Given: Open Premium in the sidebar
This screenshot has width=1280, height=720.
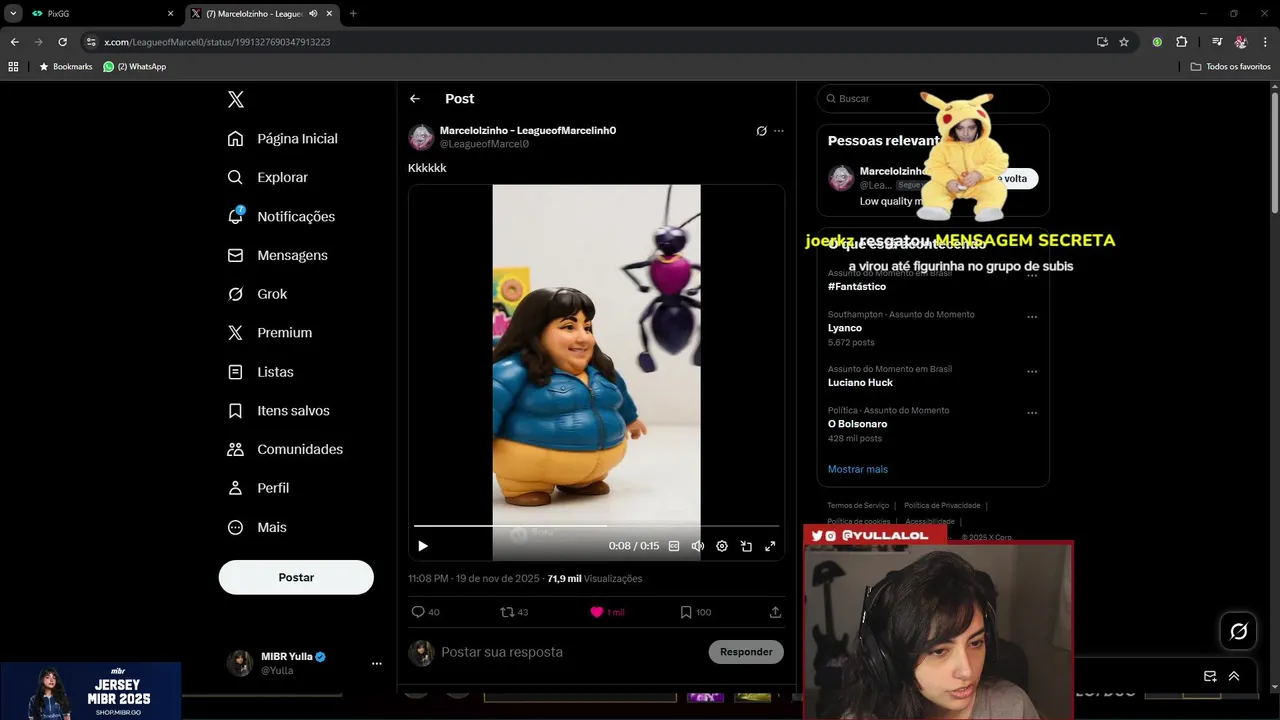Looking at the screenshot, I should 270,333.
